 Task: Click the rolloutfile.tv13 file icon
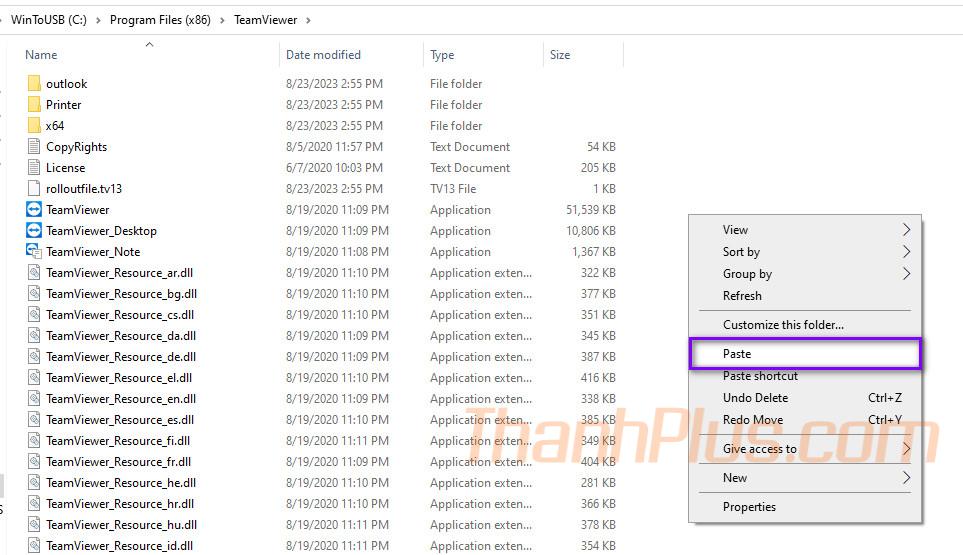[x=34, y=189]
